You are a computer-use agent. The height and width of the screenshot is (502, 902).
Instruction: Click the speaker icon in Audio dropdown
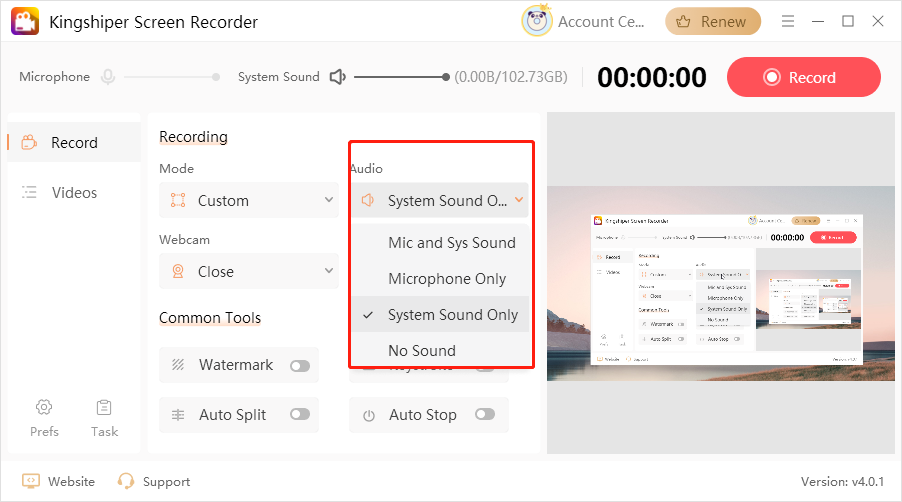tap(368, 200)
